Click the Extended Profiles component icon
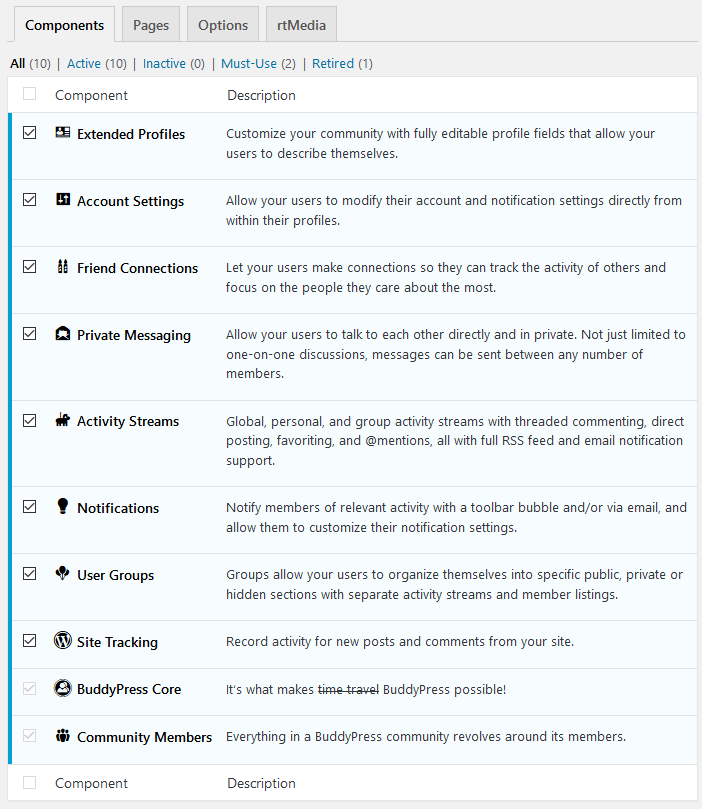Screen dimensions: 702x809 click(63, 133)
